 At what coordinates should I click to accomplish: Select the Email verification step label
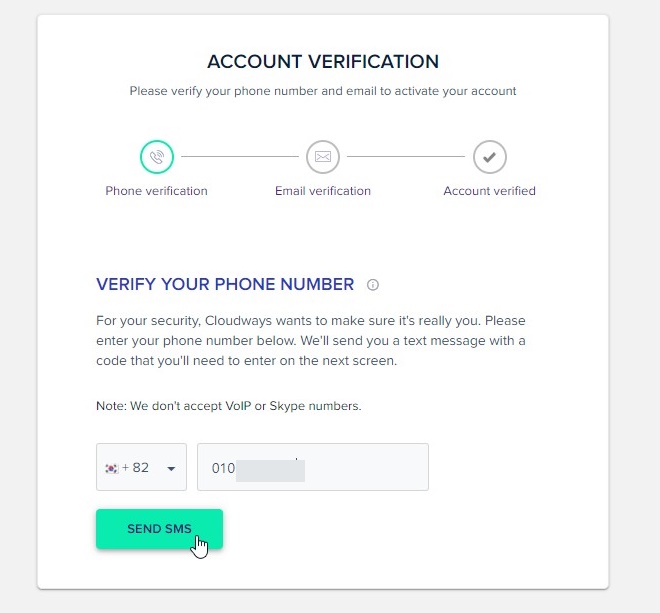[x=323, y=191]
